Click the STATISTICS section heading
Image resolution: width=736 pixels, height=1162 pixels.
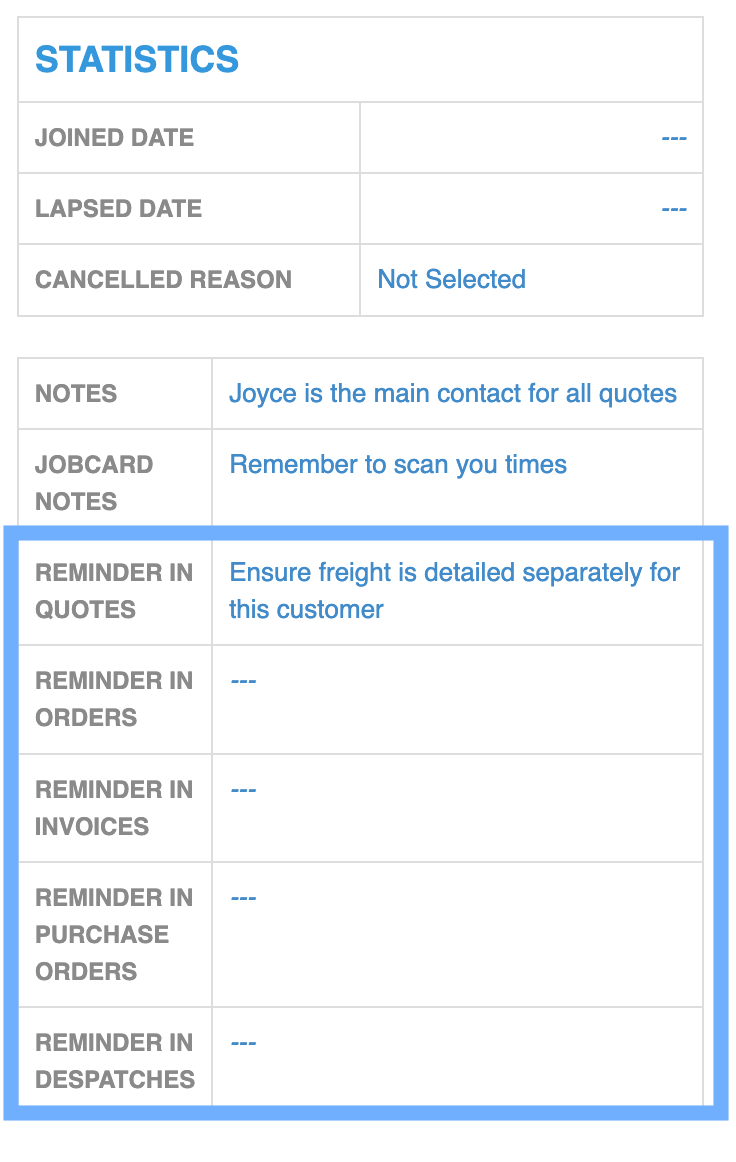tap(137, 59)
